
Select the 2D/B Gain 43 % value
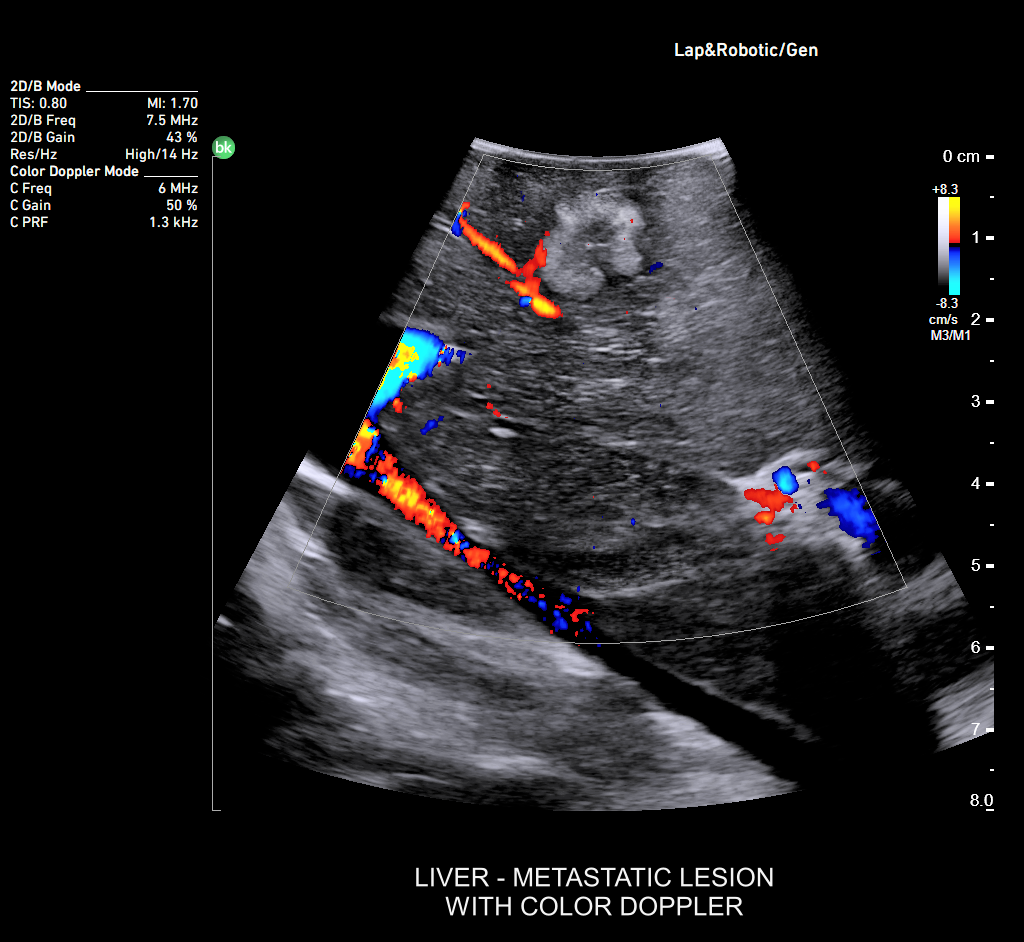(181, 137)
